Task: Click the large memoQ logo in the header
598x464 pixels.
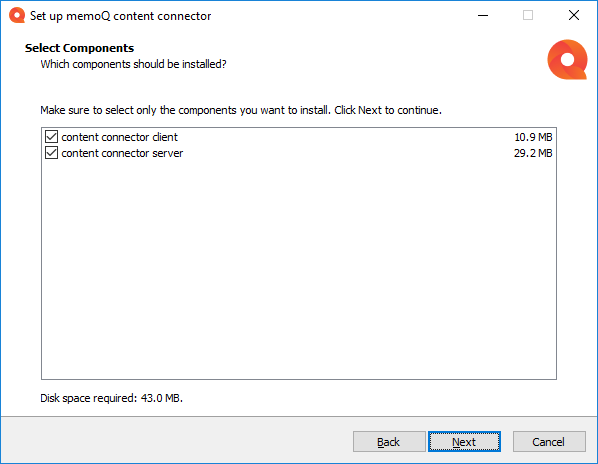Action: click(x=567, y=59)
